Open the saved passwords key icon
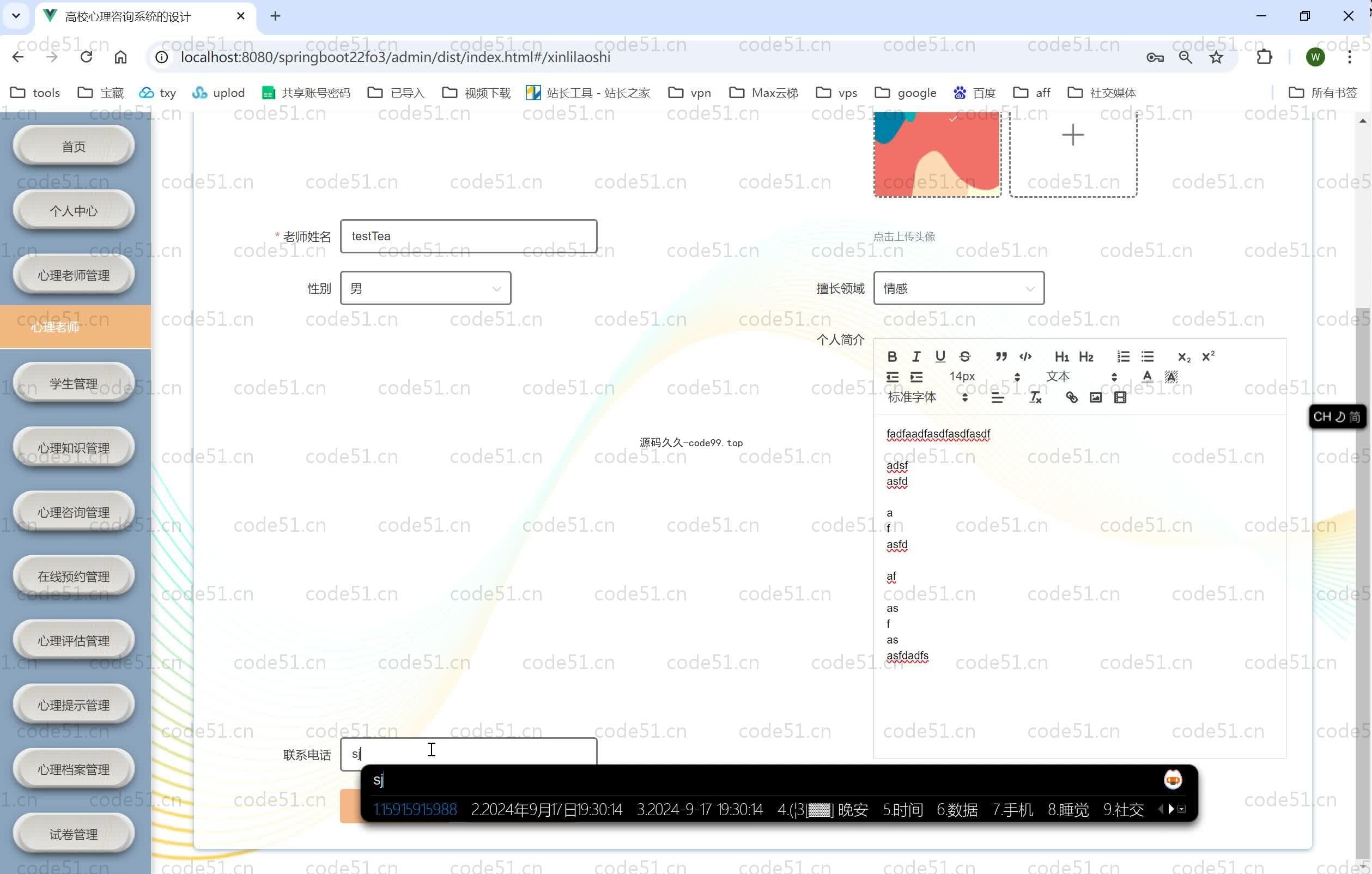Screen dimensions: 1372x874 click(1155, 57)
